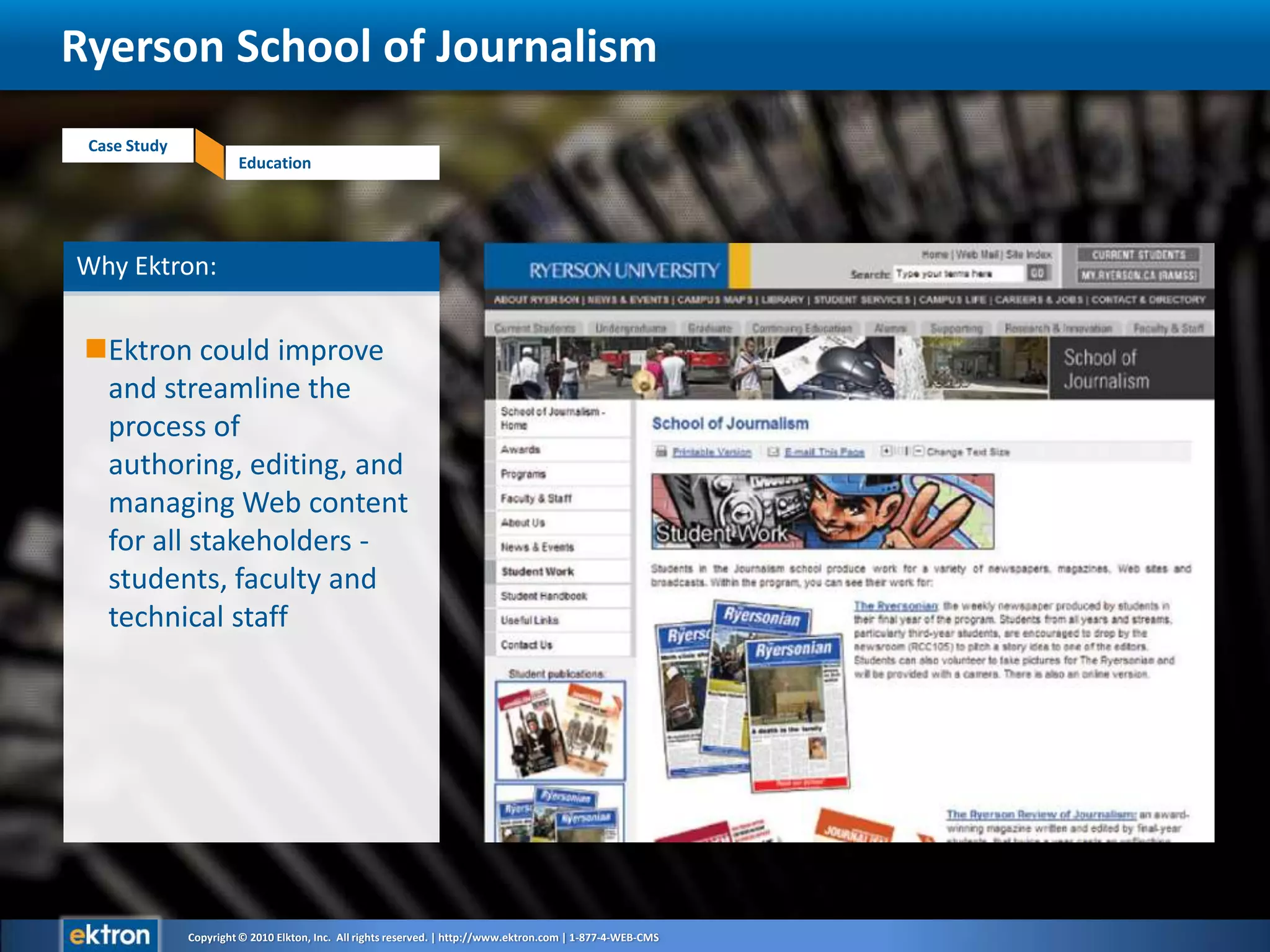This screenshot has width=1270, height=952.
Task: Select Programs in the sidebar
Action: 563,474
